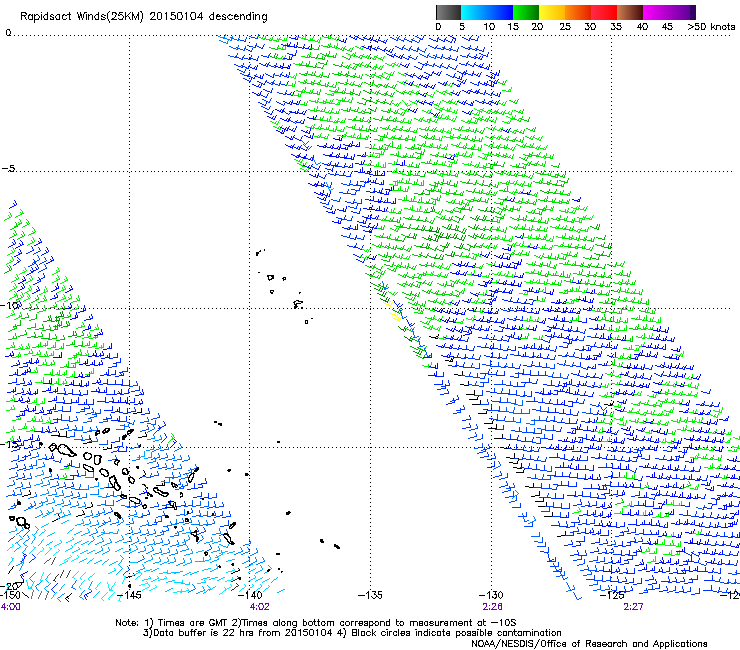Click the purple '4:00' time label
The width and height of the screenshot is (740, 650).
[11, 607]
